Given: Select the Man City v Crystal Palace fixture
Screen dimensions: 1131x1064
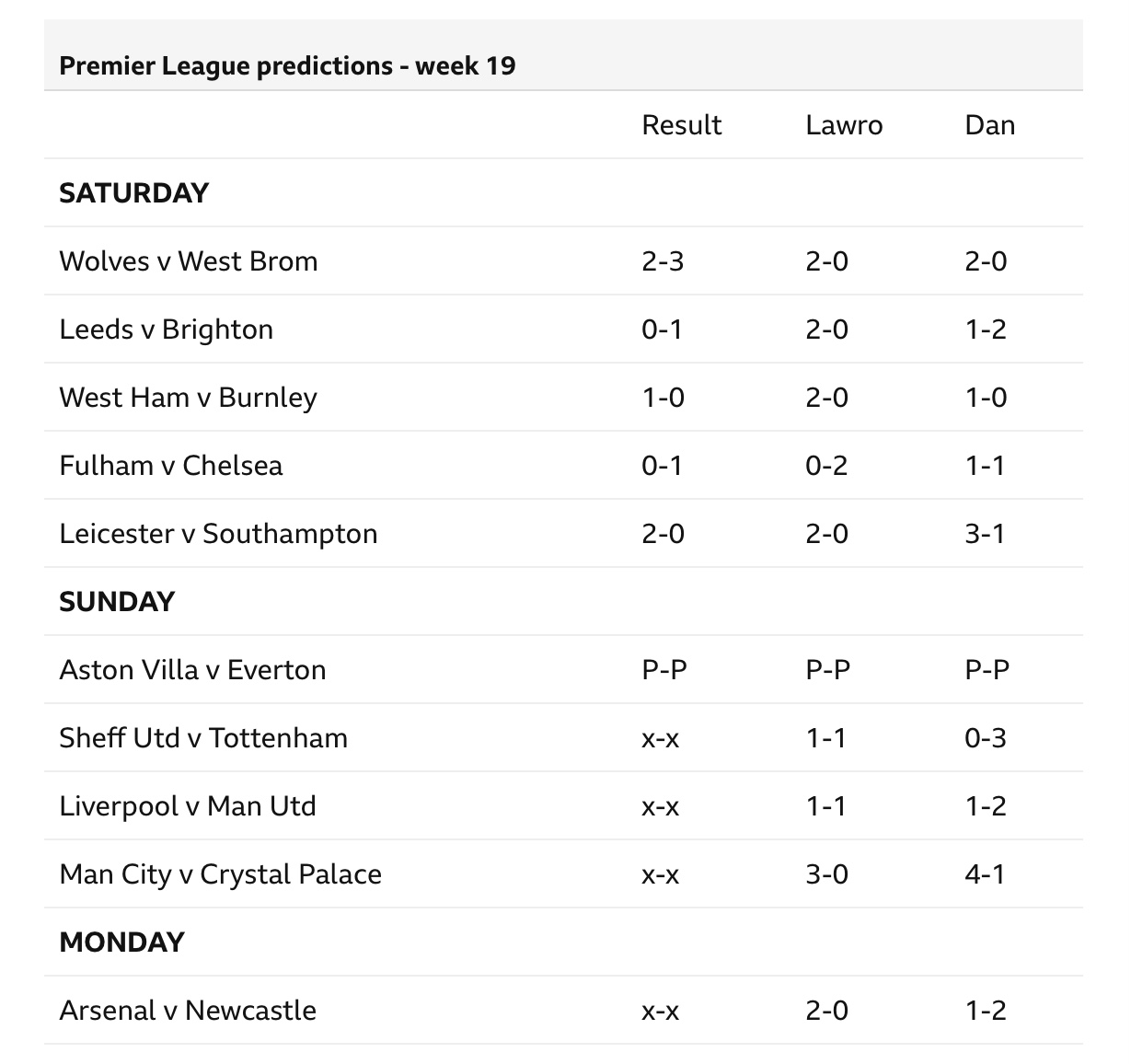Looking at the screenshot, I should (x=220, y=874).
